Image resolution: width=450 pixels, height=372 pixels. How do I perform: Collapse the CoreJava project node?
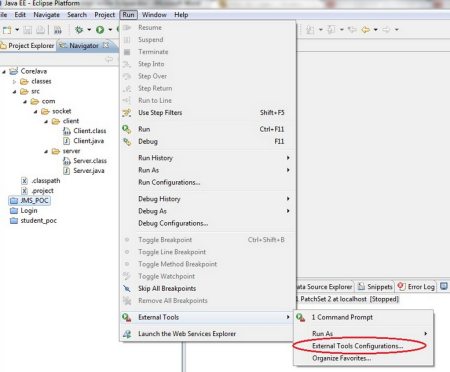pos(4,72)
